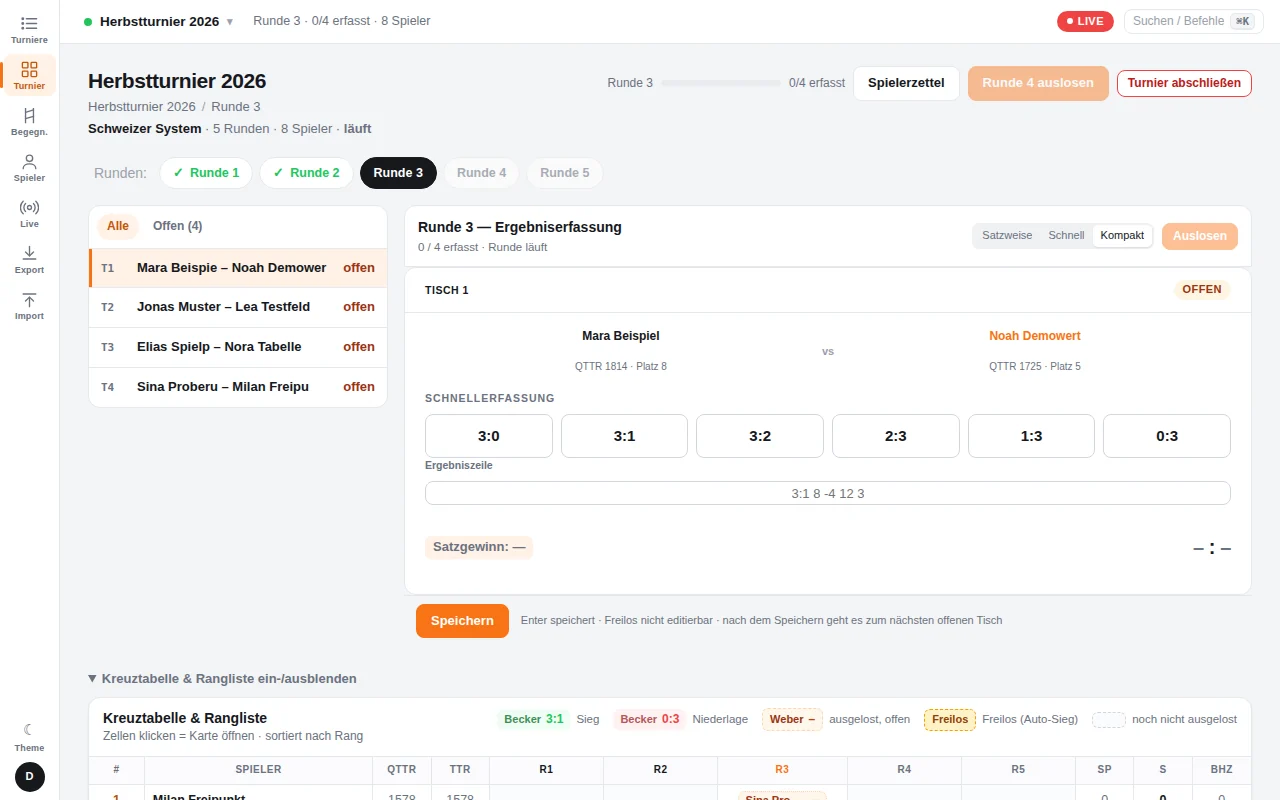Screen dimensions: 1280x800
Task: Choose quick result 0:3
Action: coord(1167,436)
